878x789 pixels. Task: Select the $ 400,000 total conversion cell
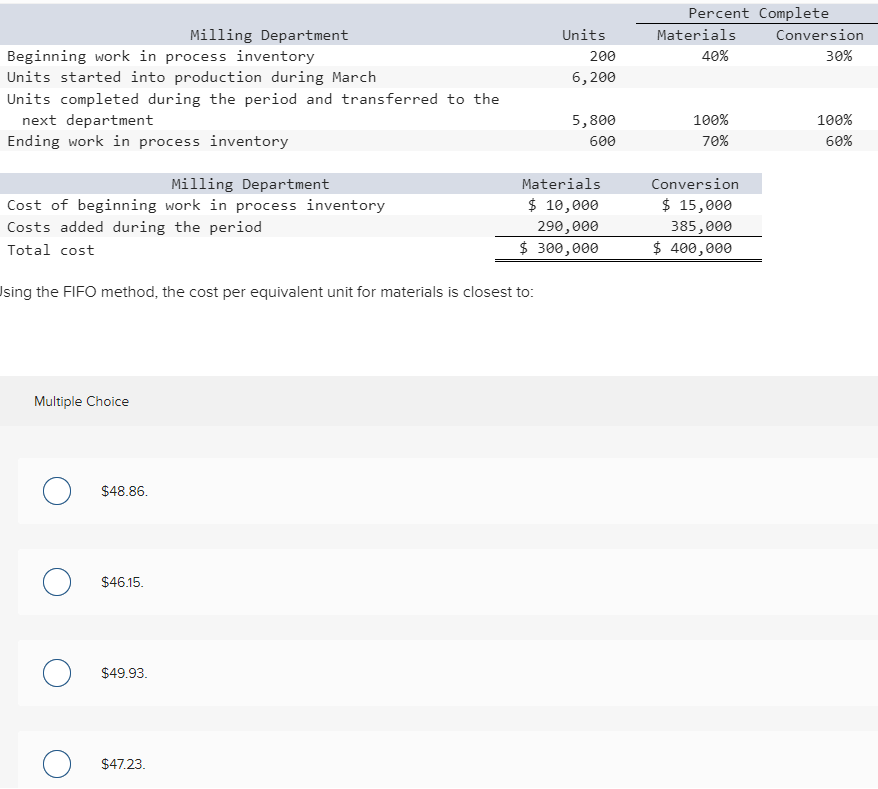693,247
